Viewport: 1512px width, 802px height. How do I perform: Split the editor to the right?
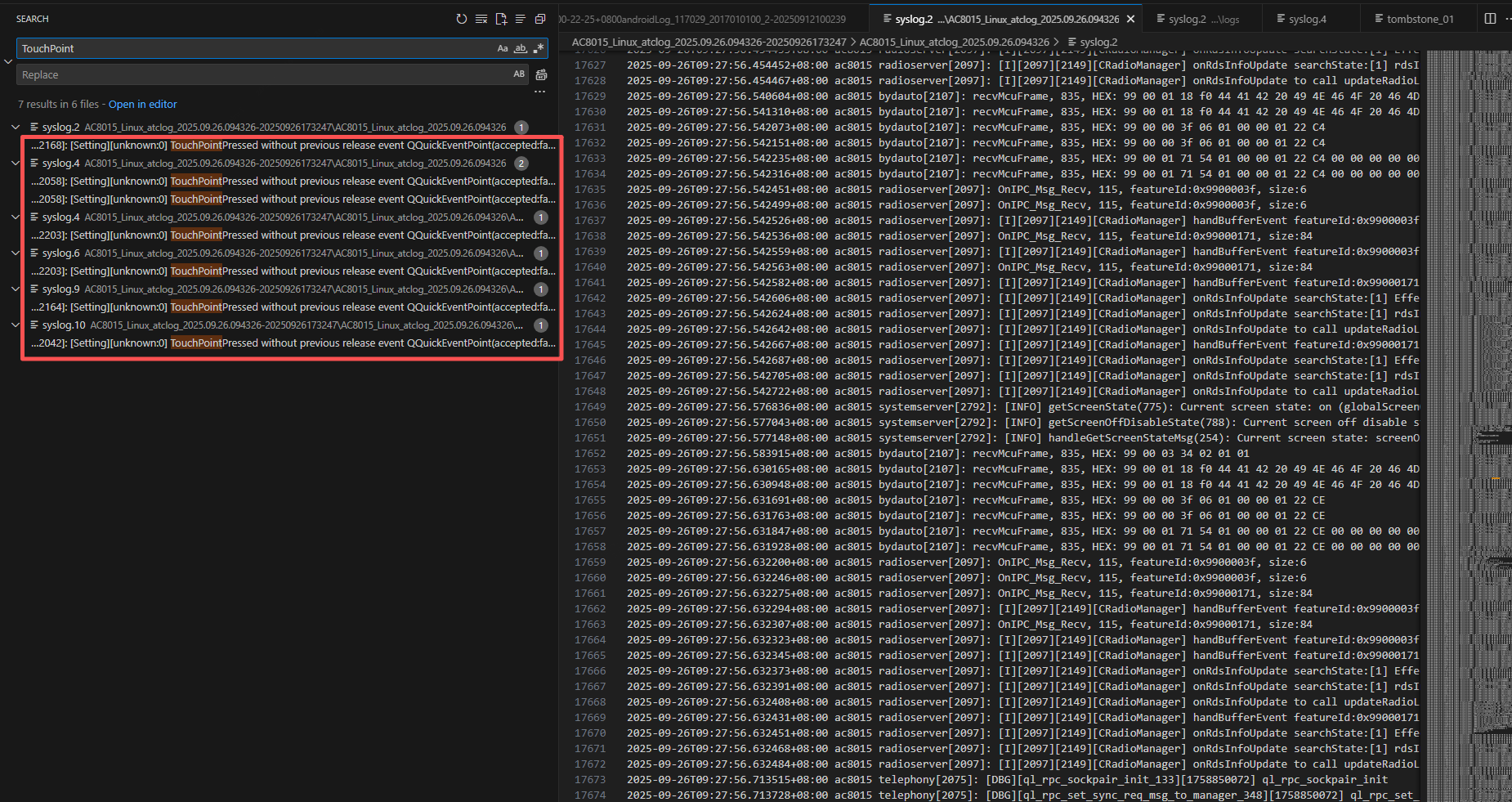[1490, 19]
